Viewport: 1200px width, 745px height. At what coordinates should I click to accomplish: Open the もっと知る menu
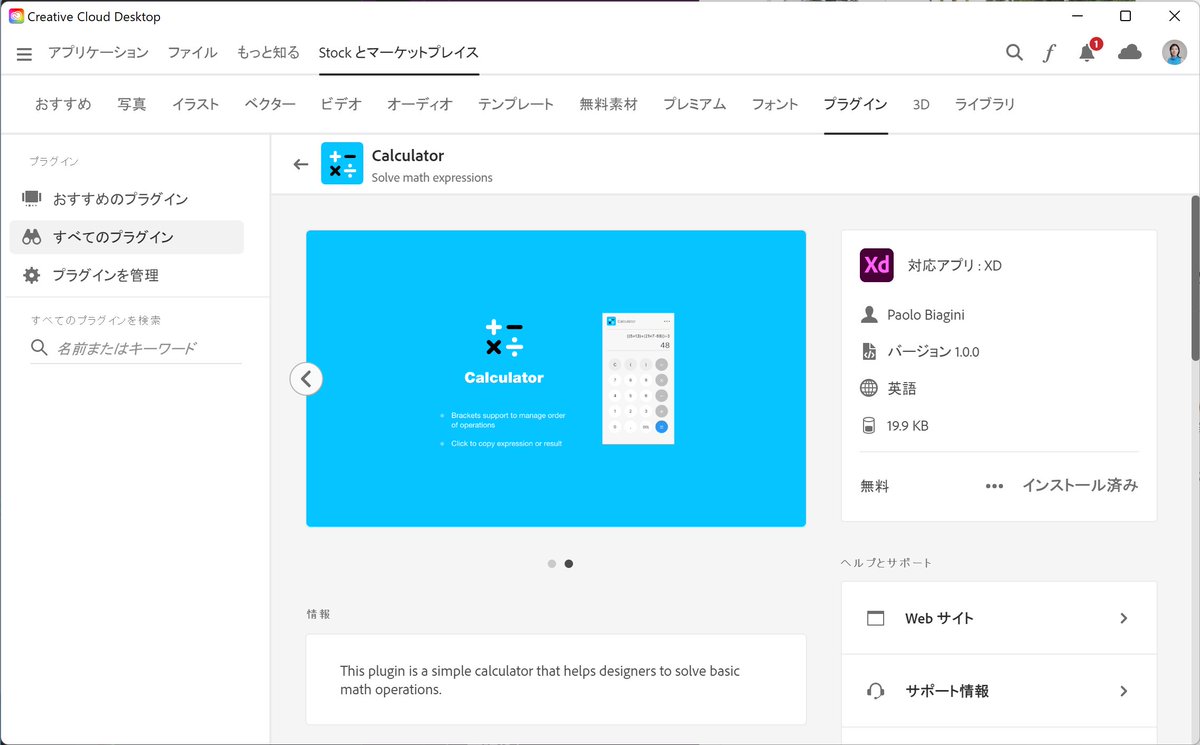click(x=268, y=53)
